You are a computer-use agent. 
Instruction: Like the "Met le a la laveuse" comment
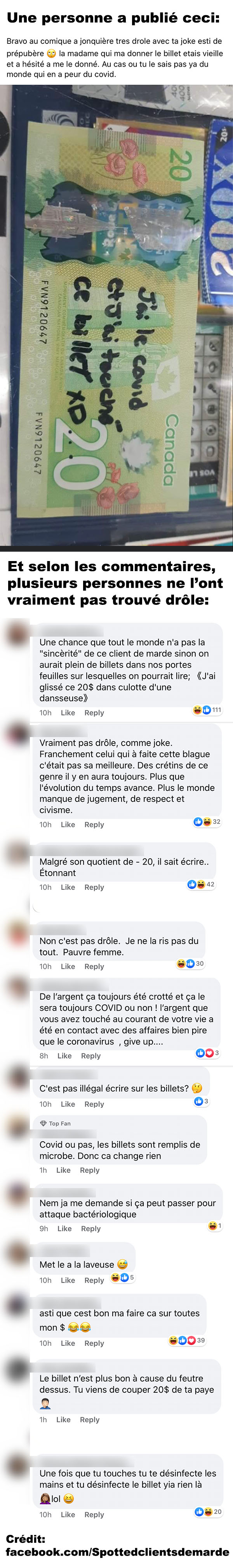click(68, 1281)
